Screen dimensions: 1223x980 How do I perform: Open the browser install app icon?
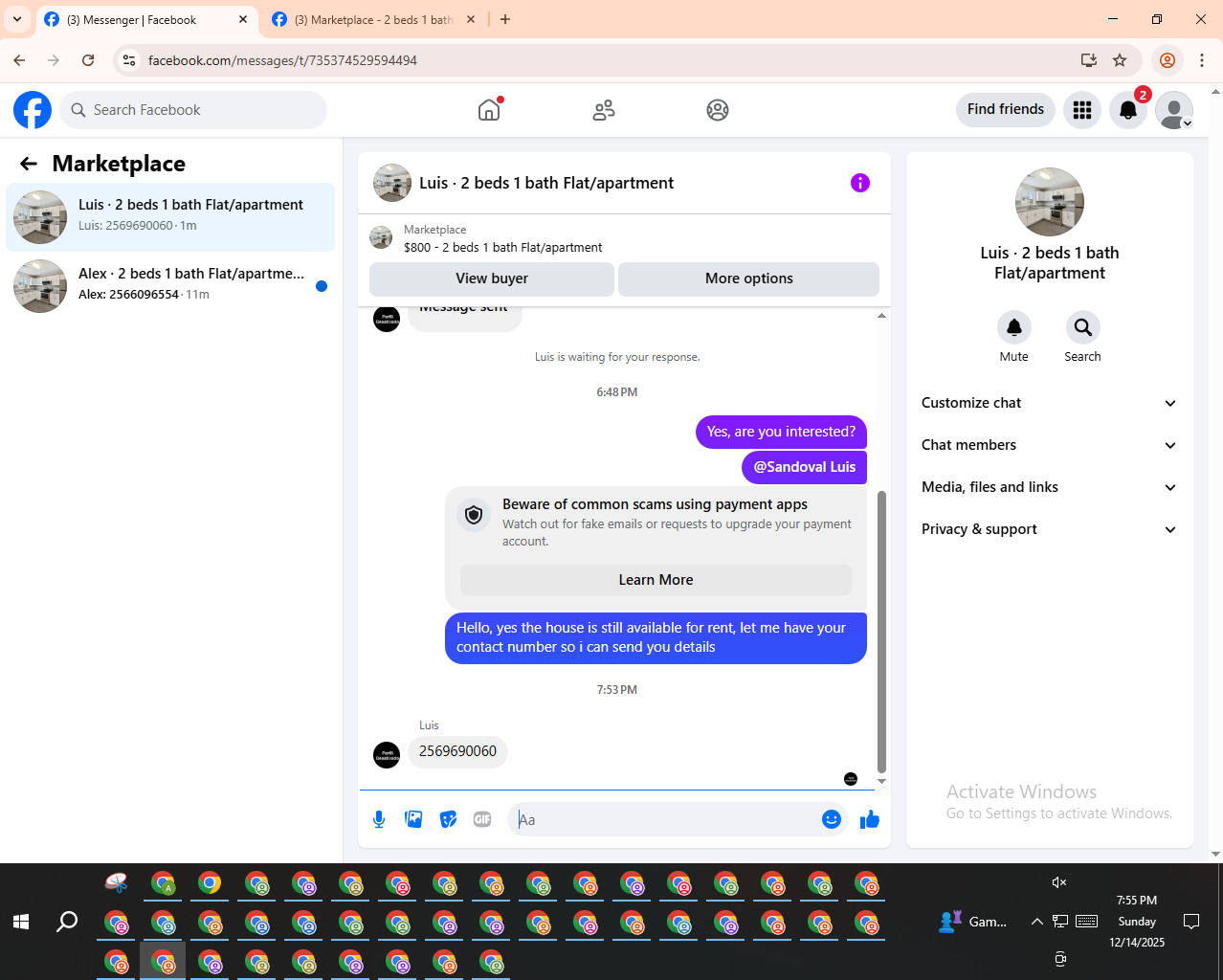pyautogui.click(x=1089, y=60)
